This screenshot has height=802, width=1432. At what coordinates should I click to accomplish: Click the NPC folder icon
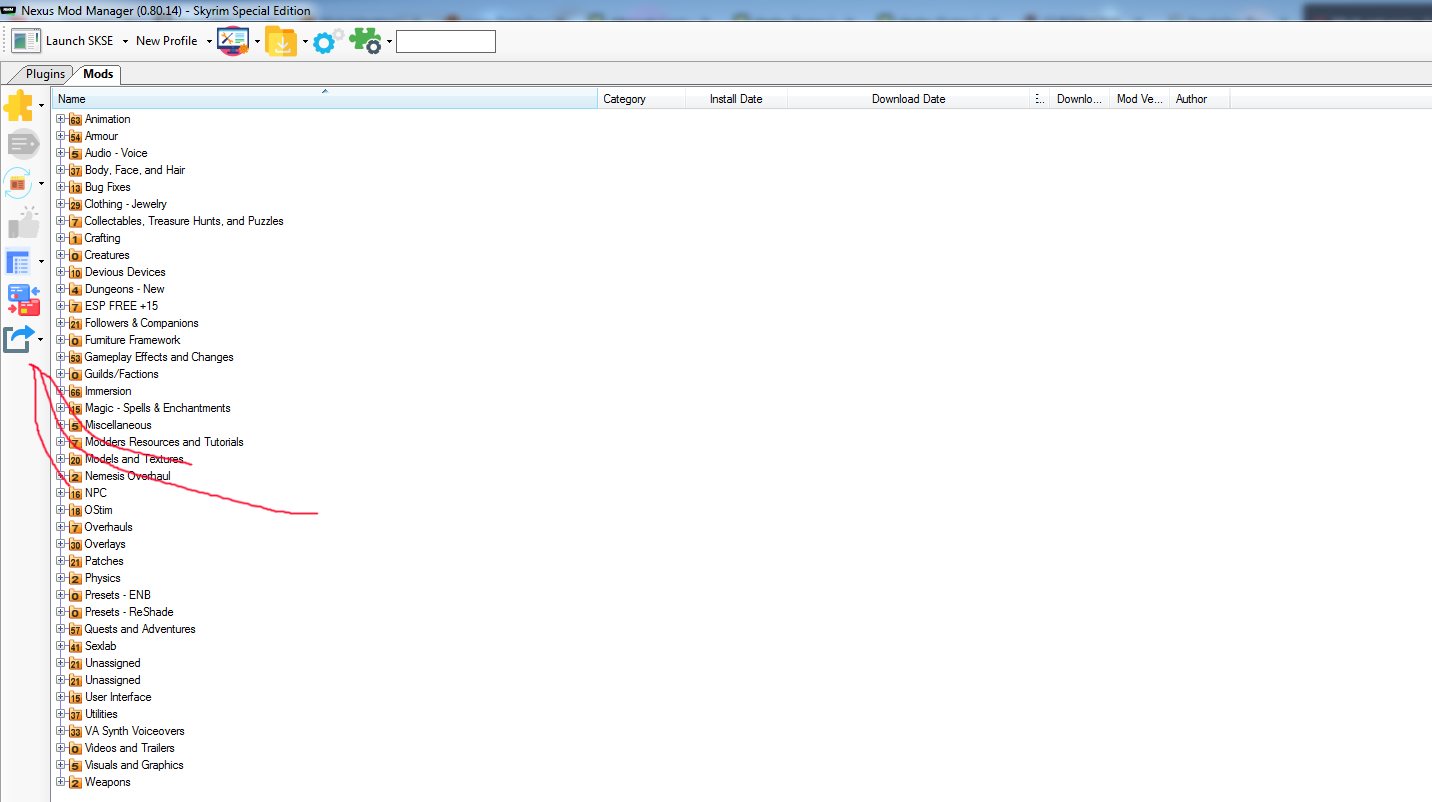tap(75, 493)
